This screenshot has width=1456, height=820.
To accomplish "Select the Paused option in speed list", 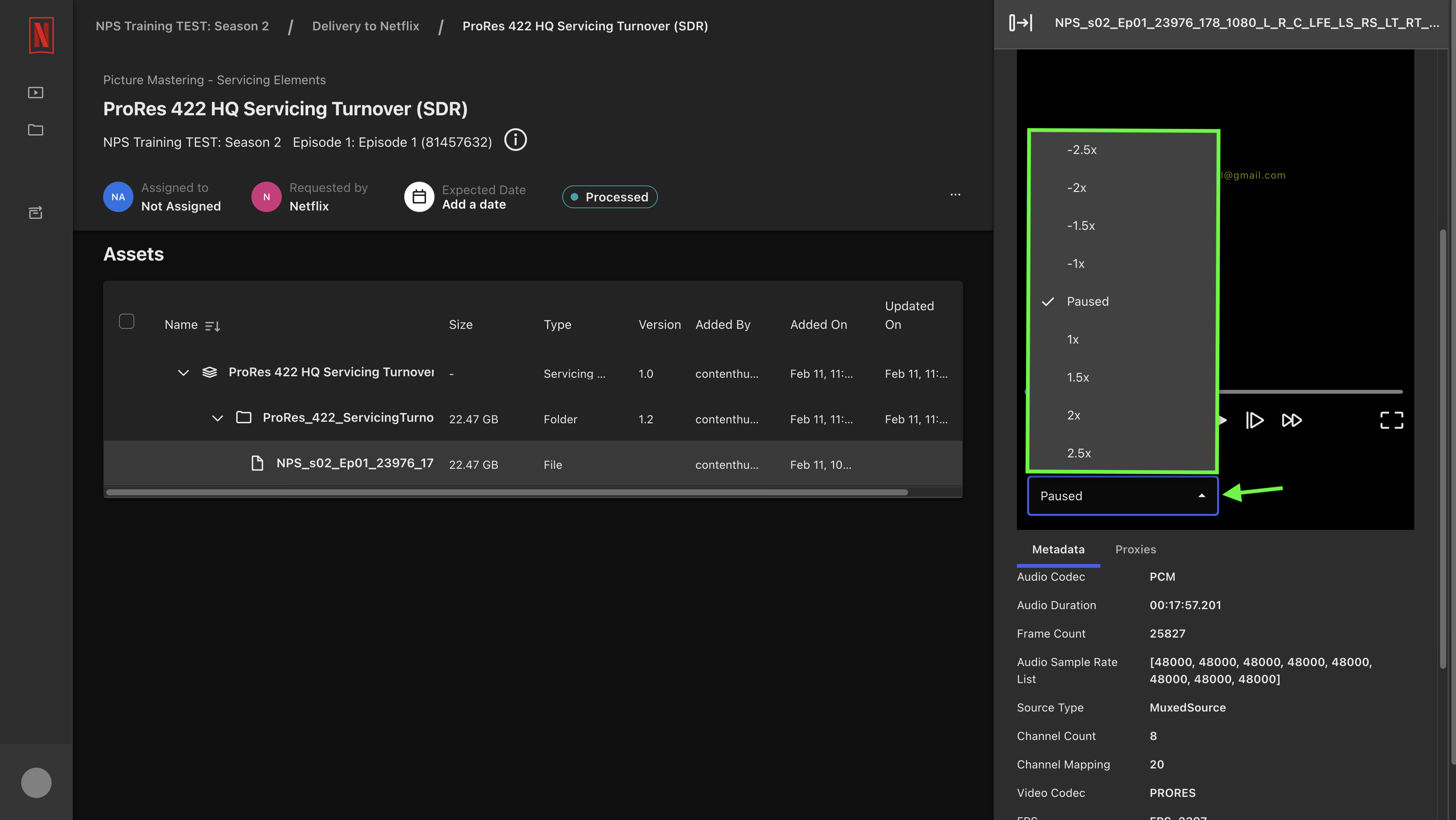I will coord(1123,302).
